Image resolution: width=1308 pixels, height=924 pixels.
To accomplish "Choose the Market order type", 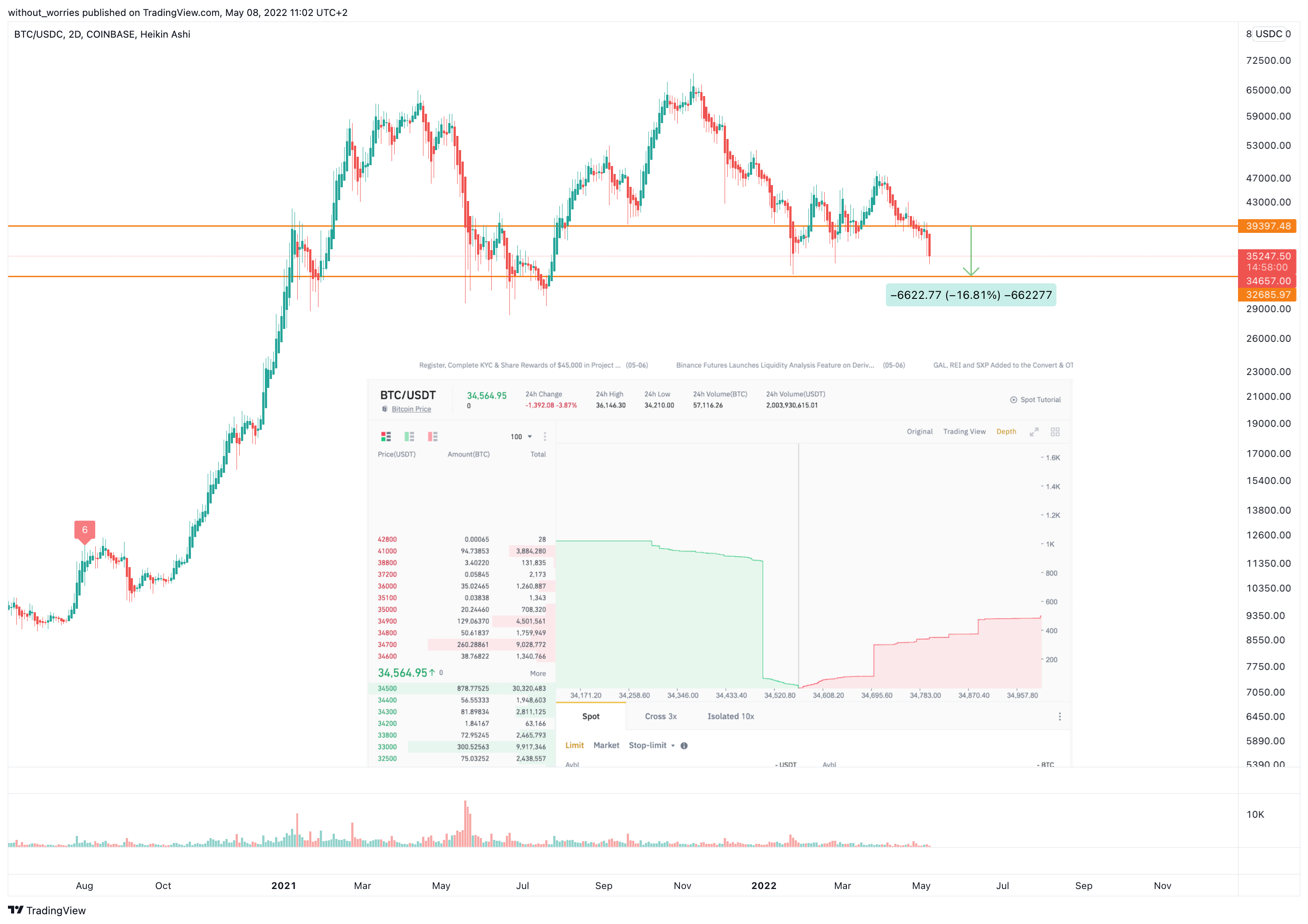I will click(x=606, y=745).
